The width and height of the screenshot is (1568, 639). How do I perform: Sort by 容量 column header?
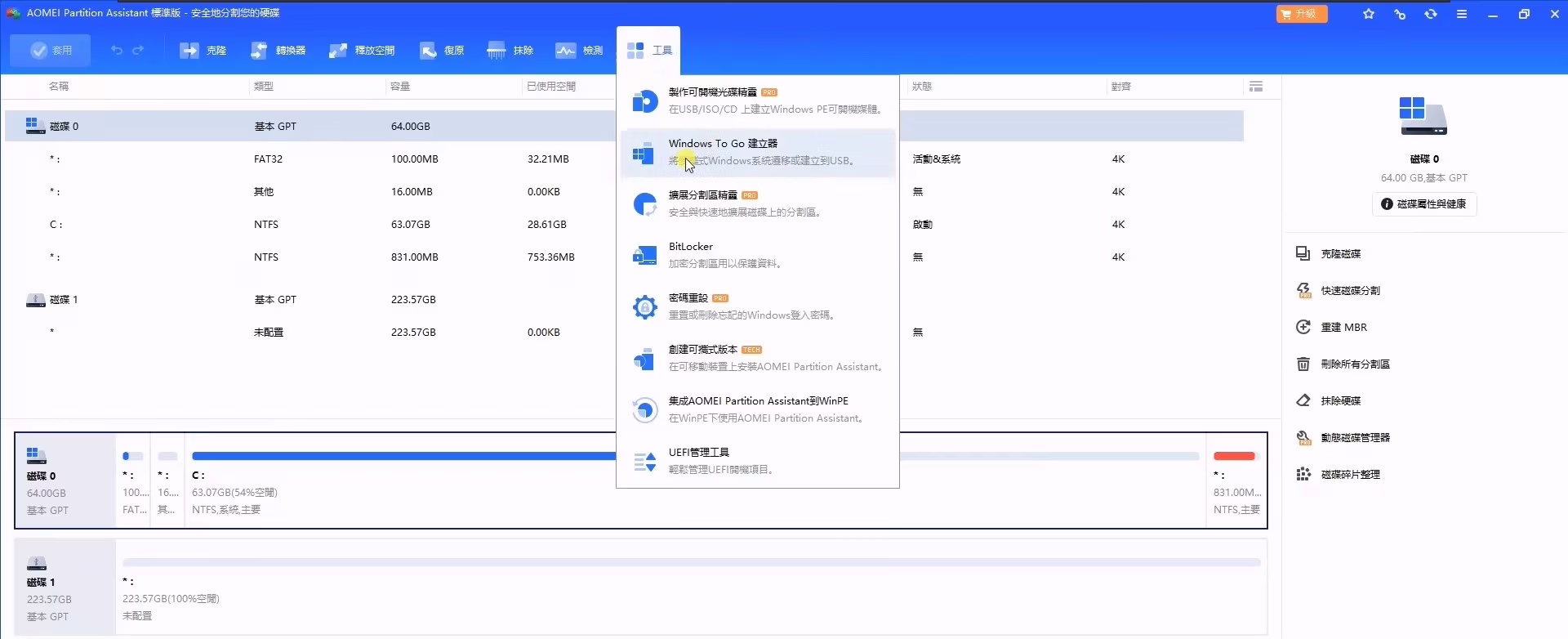click(400, 87)
